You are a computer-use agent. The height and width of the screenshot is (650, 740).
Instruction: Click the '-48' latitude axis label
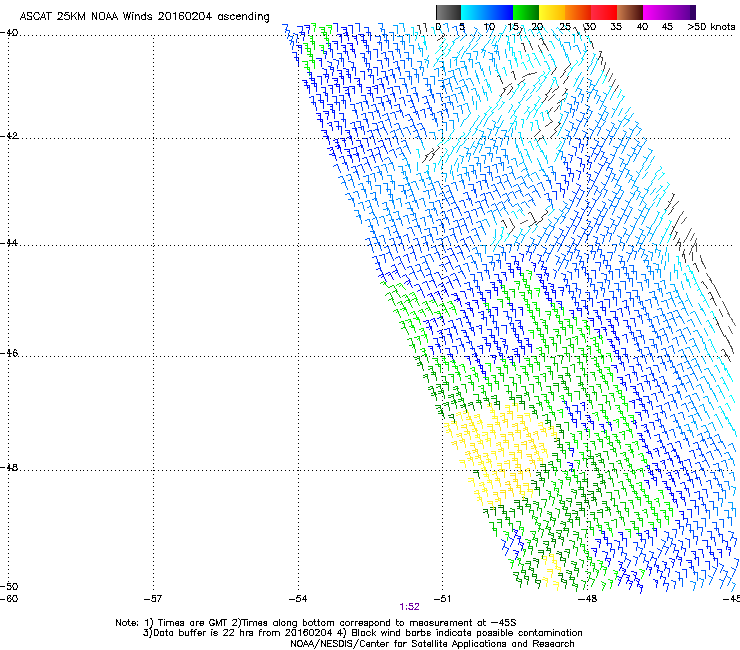pyautogui.click(x=9, y=467)
